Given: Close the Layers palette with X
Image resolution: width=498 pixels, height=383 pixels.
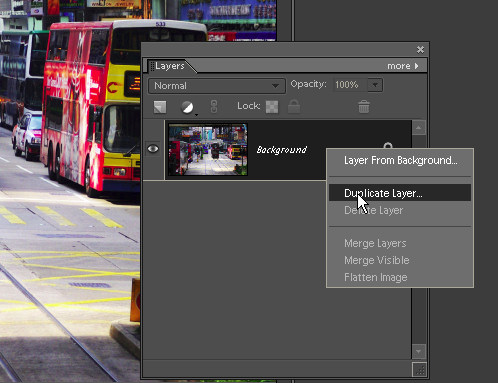Looking at the screenshot, I should [420, 50].
